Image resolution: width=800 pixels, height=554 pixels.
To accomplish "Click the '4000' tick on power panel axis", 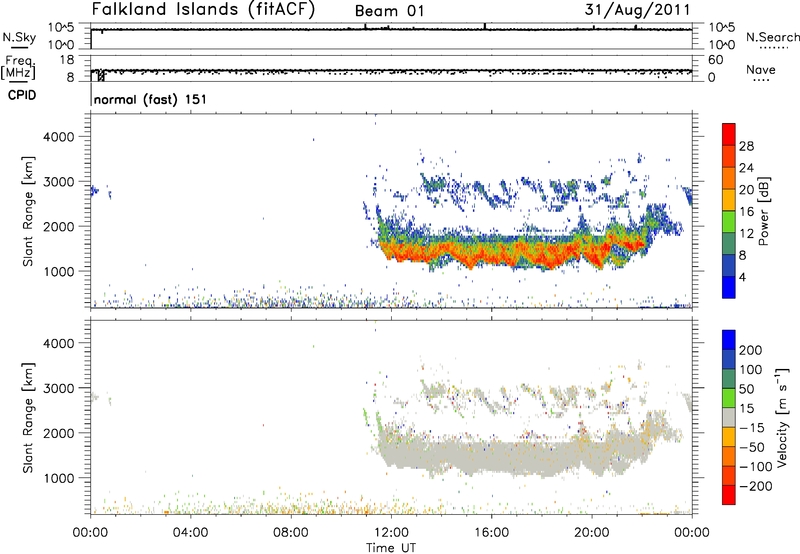I will click(x=58, y=137).
